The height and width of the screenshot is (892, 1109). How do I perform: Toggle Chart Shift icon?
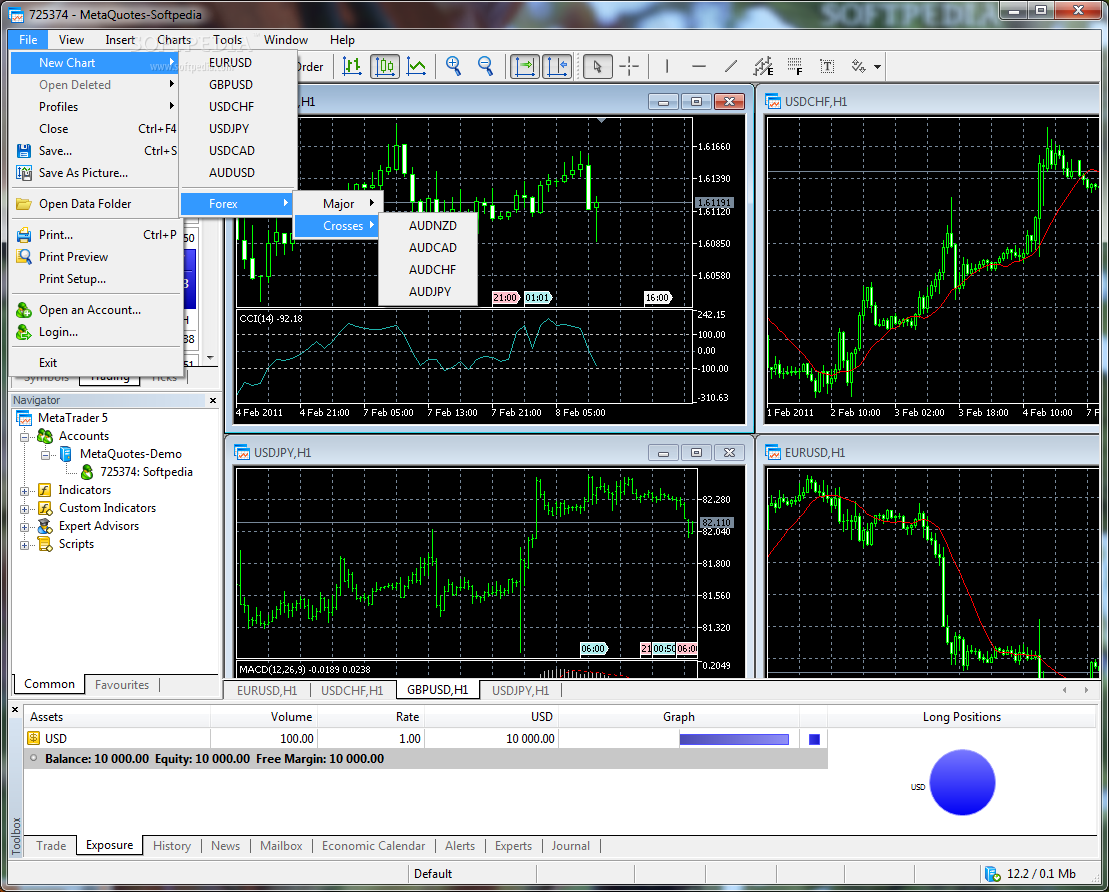(x=557, y=66)
